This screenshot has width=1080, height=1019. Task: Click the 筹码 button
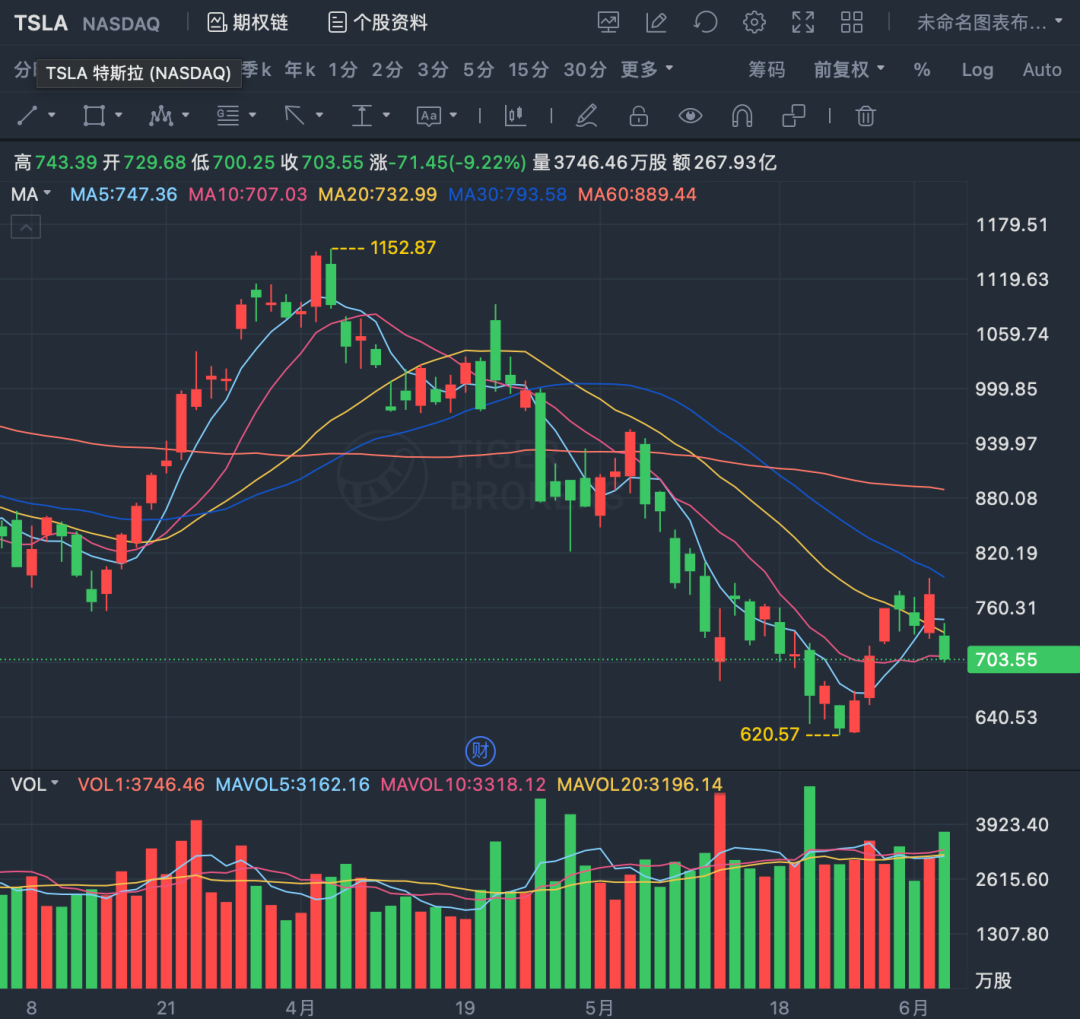(766, 70)
